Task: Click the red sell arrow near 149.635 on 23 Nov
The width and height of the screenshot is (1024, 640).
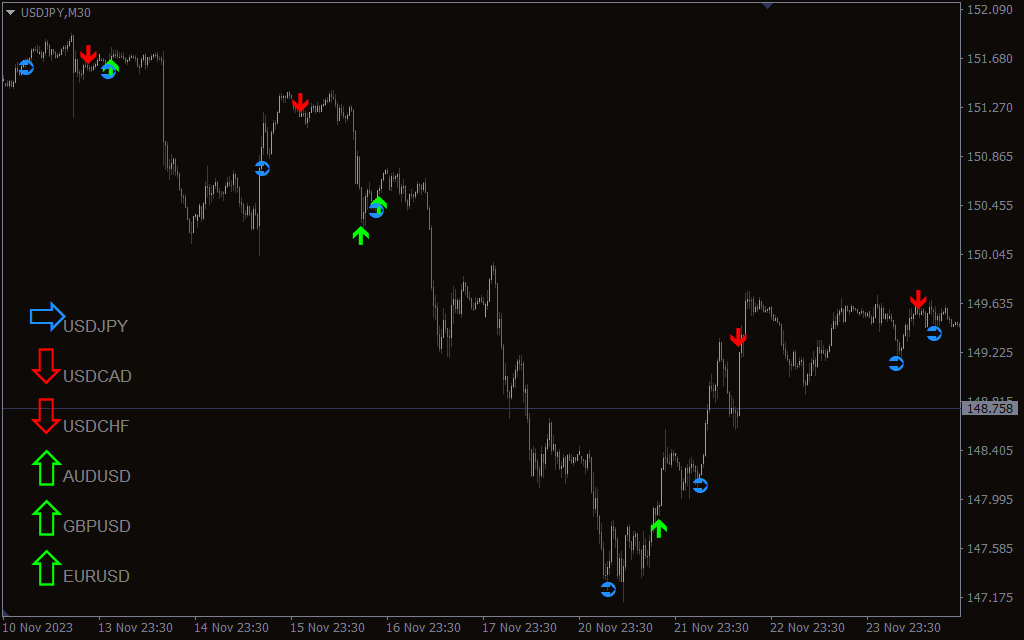Action: coord(918,299)
